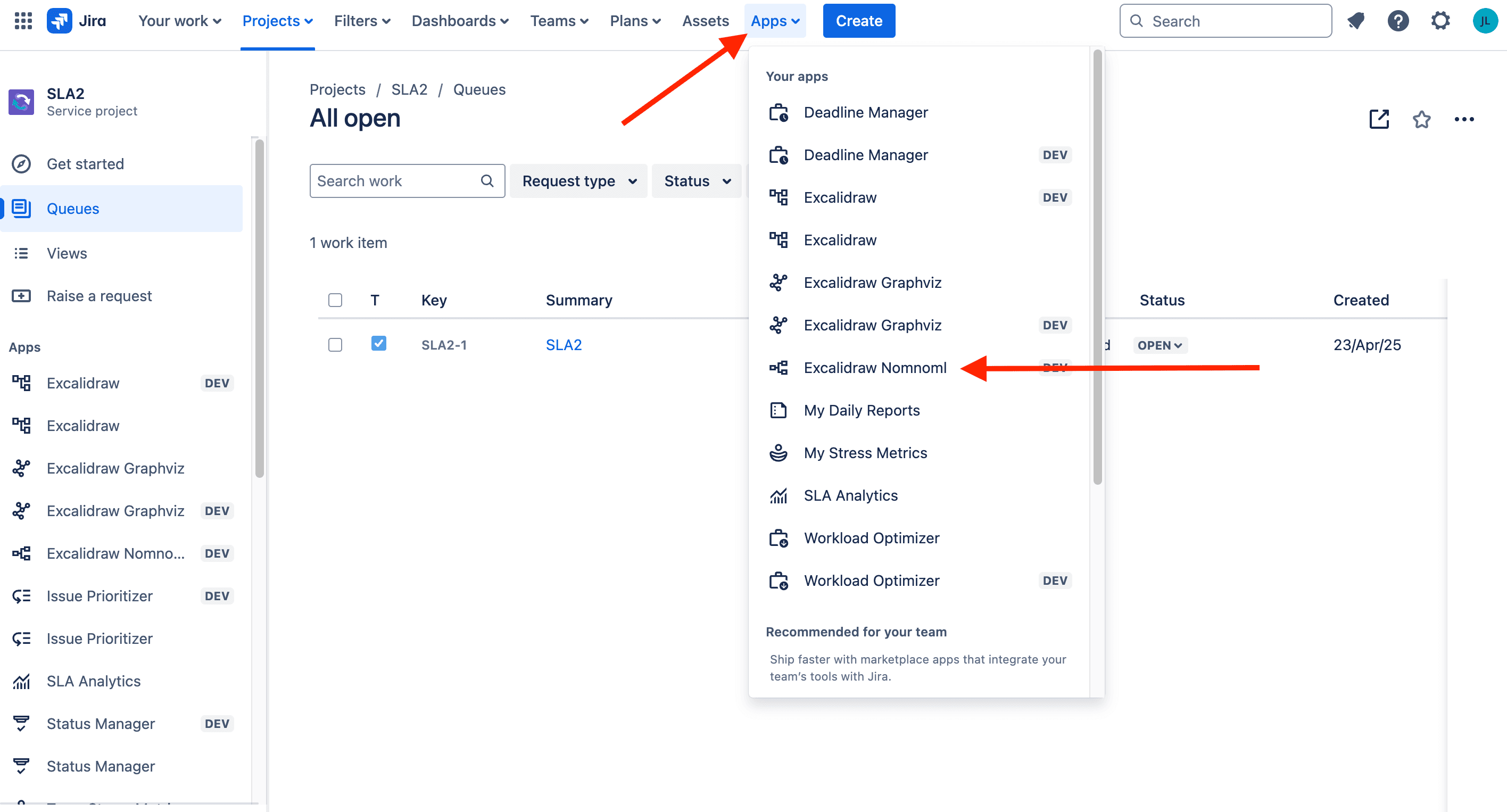The image size is (1507, 812).
Task: Click the Issue Prioritizer DEV icon in sidebar
Action: tap(22, 596)
